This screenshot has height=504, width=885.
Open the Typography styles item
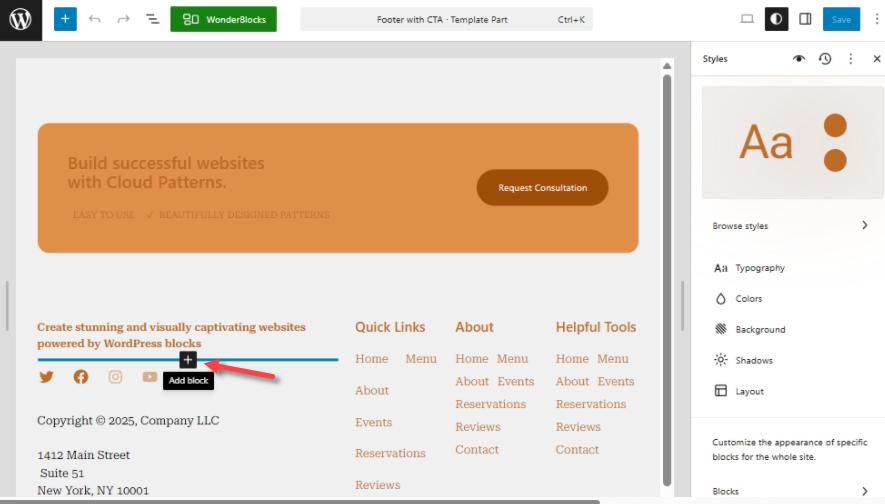click(x=760, y=268)
